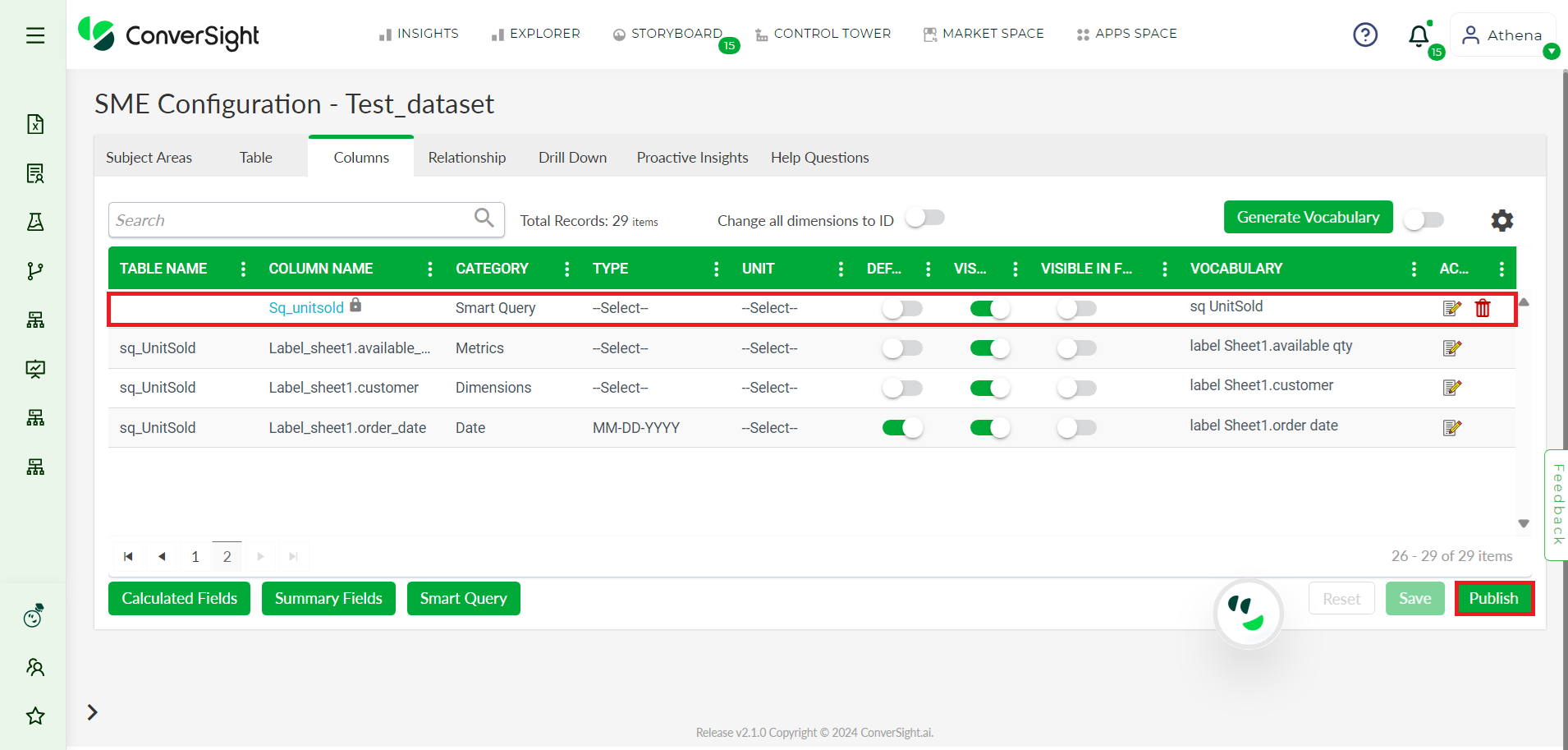Click the lock icon beside Sq_unitsold
Image resolution: width=1568 pixels, height=750 pixels.
tap(355, 305)
